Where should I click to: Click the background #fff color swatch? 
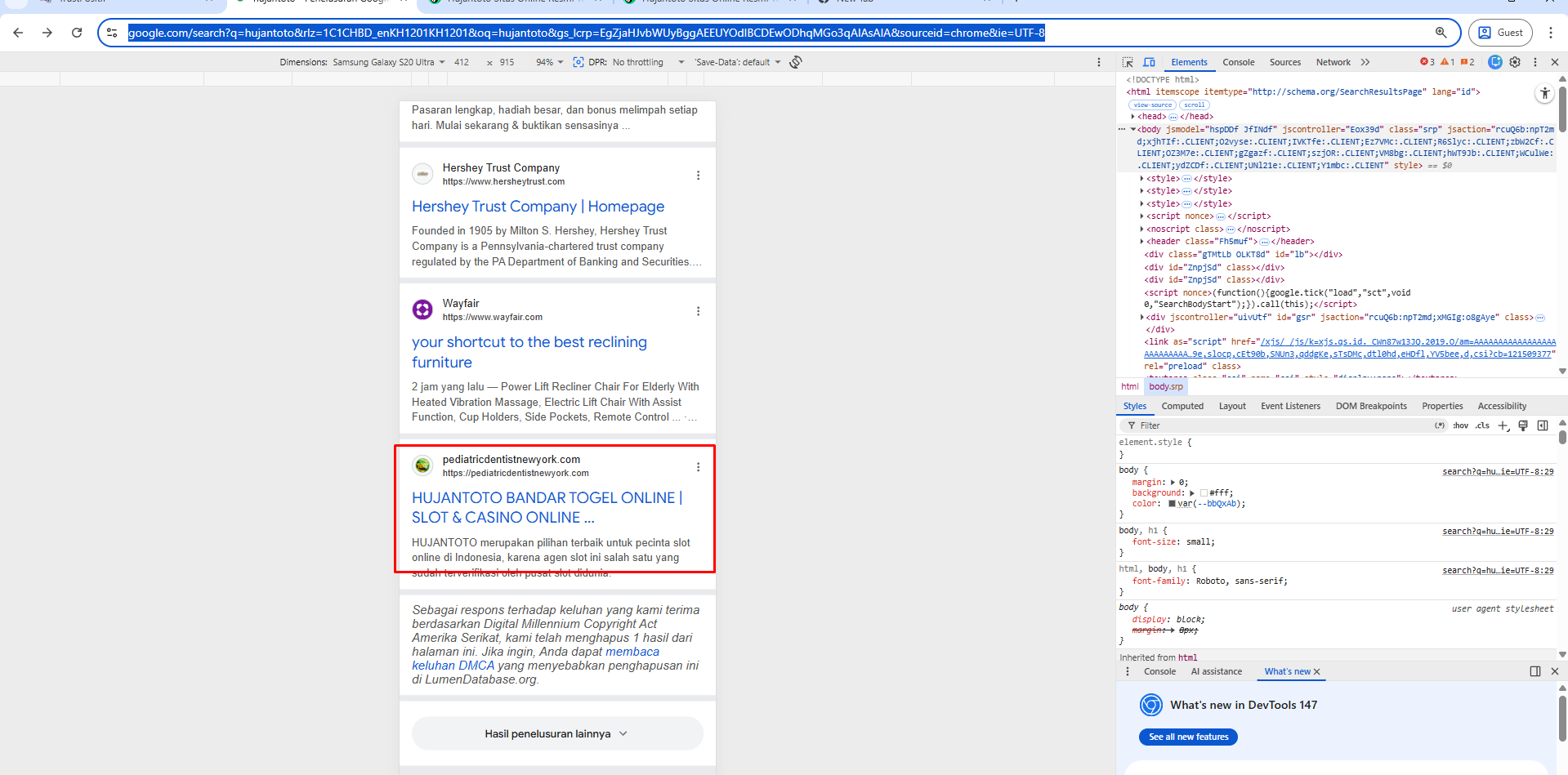pos(1204,493)
